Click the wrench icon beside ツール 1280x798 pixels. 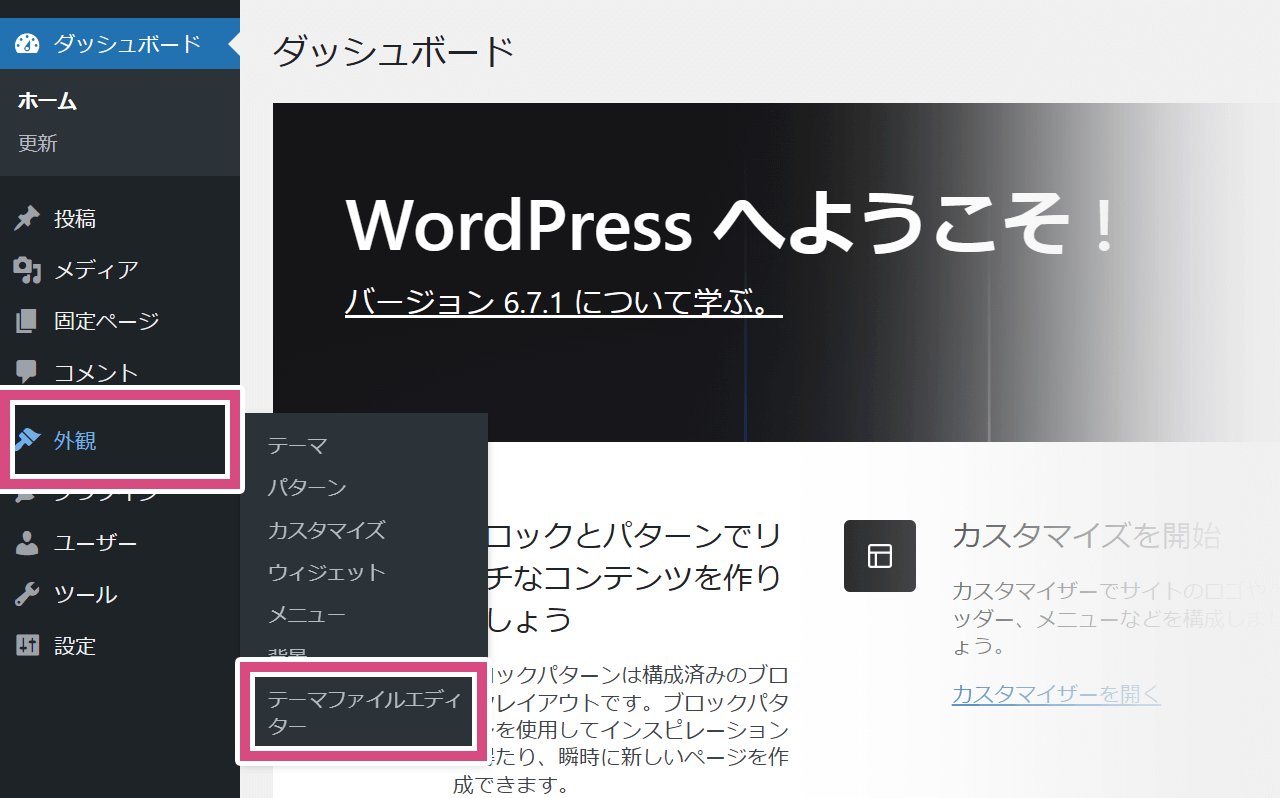point(27,595)
